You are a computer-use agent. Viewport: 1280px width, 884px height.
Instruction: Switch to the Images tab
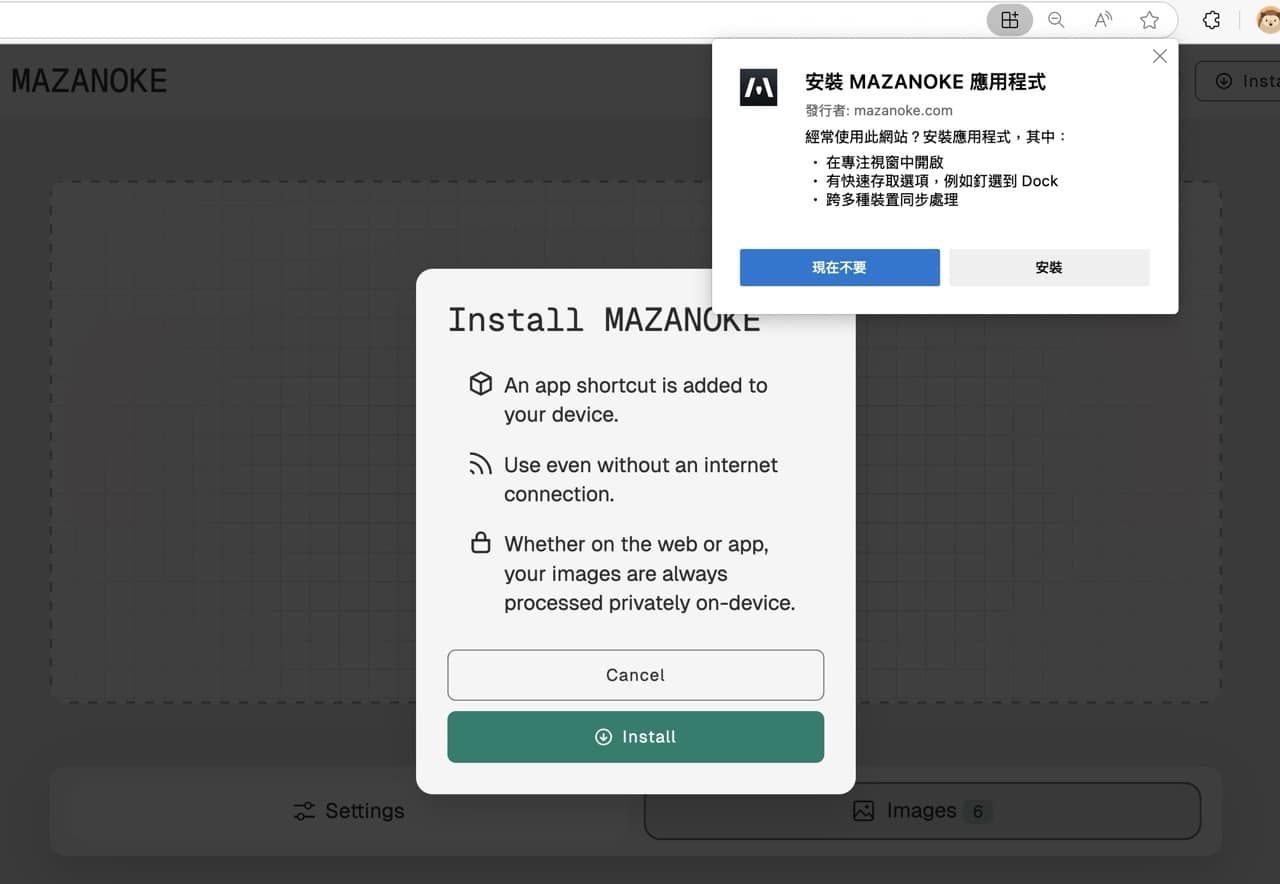(922, 811)
